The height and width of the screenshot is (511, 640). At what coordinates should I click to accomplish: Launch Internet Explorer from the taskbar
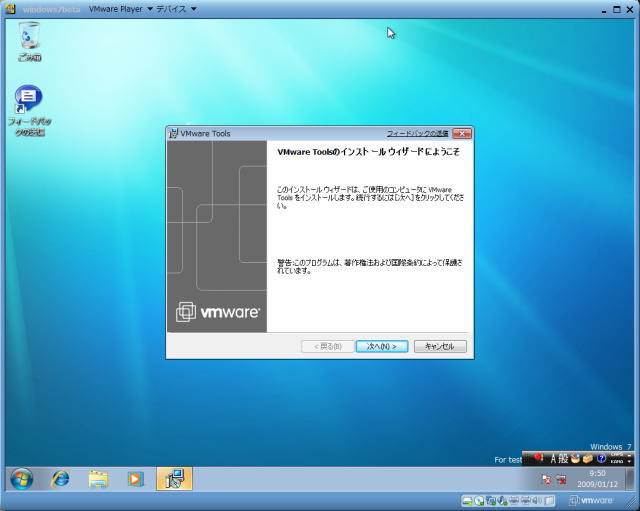(x=60, y=479)
